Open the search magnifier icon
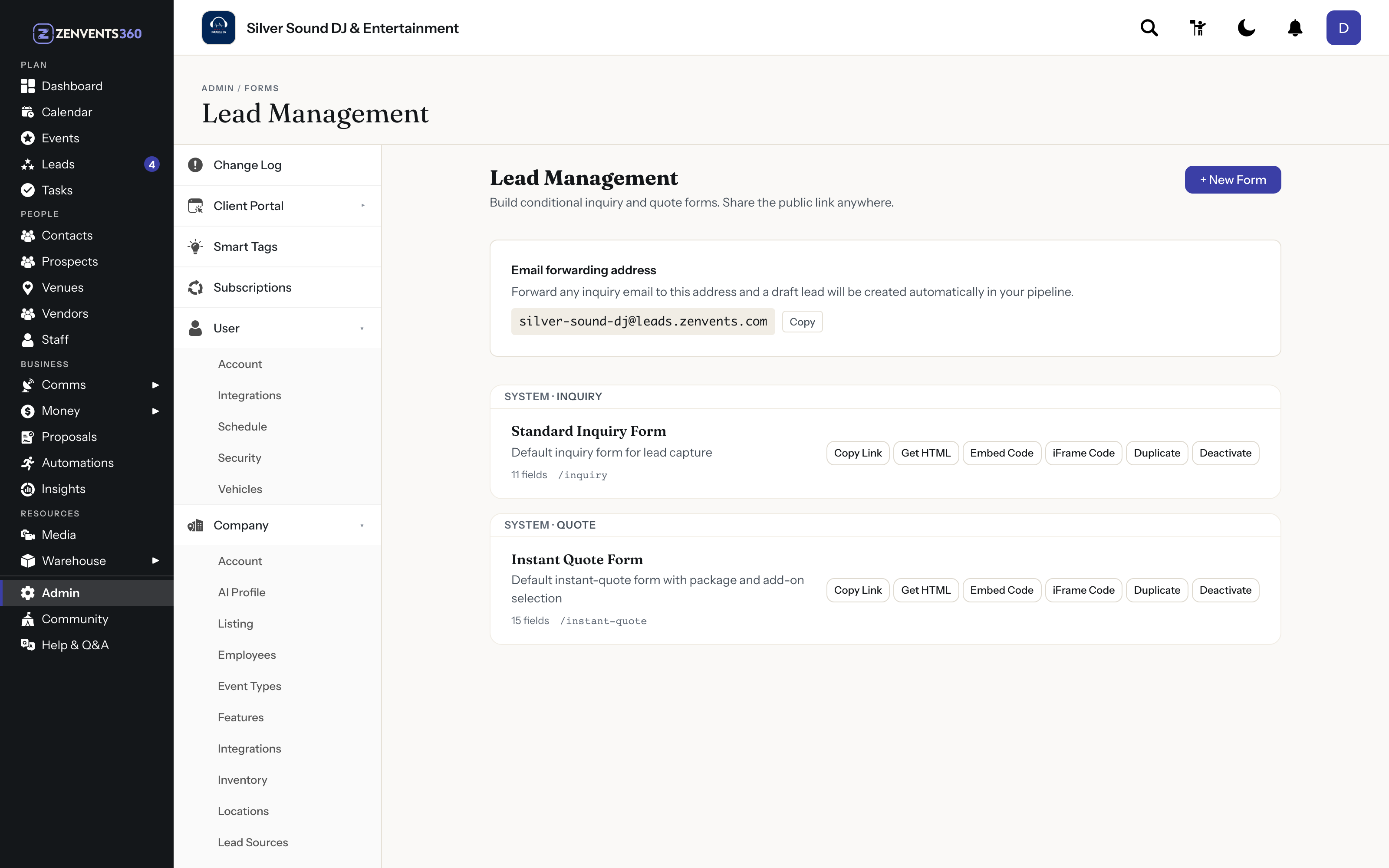1389x868 pixels. click(1149, 27)
